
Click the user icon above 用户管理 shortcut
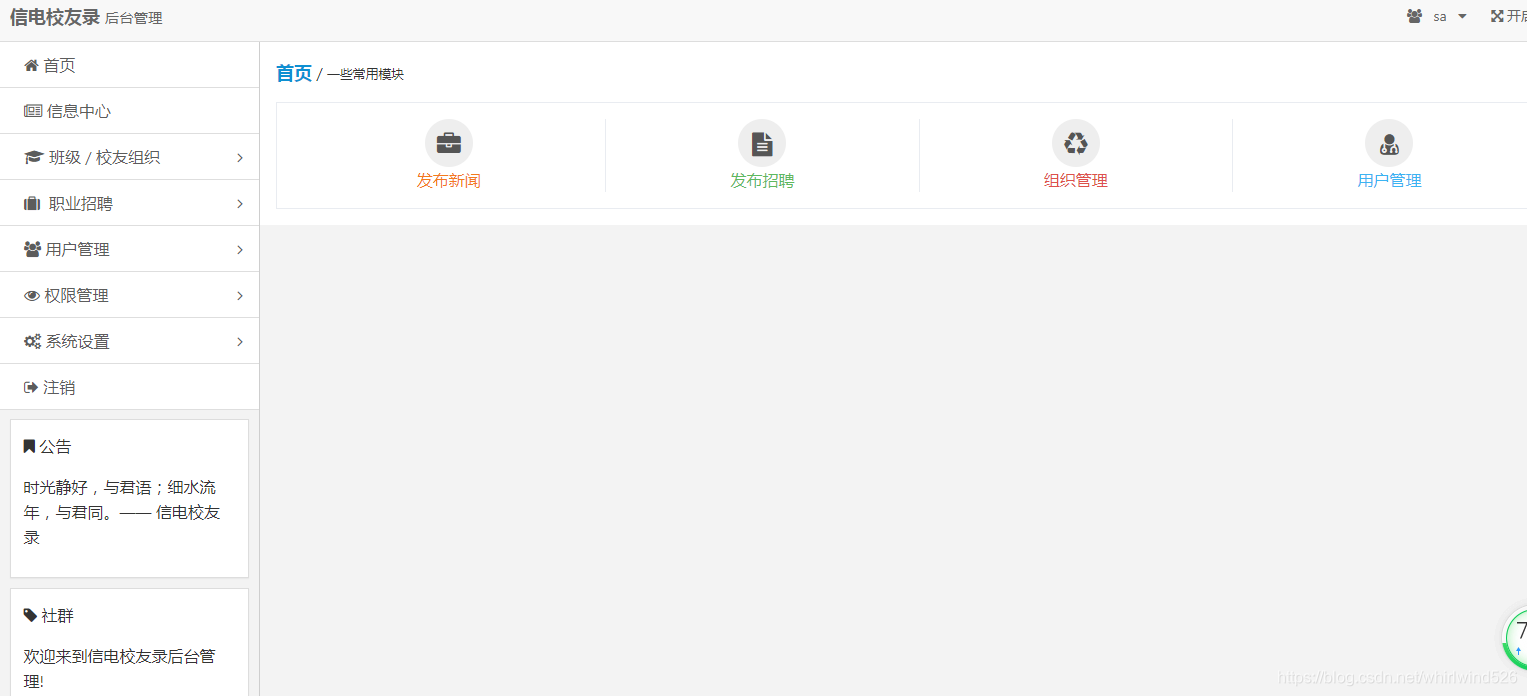pos(1389,144)
